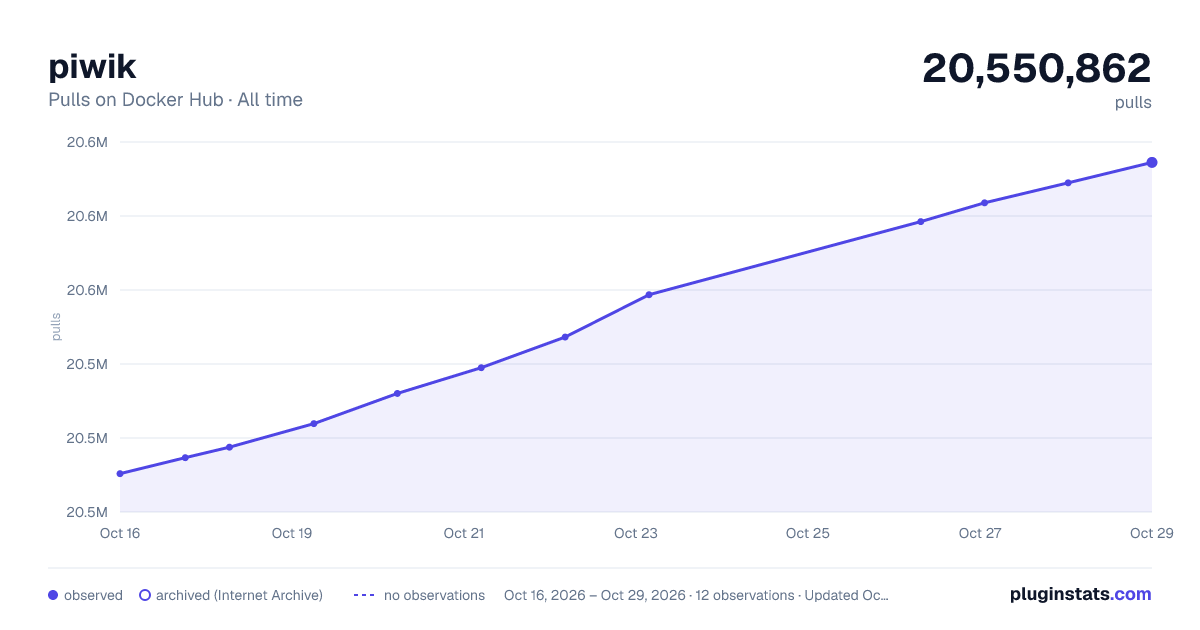The image size is (1200, 630).
Task: Click the pluginstats.com link
Action: (x=1080, y=594)
